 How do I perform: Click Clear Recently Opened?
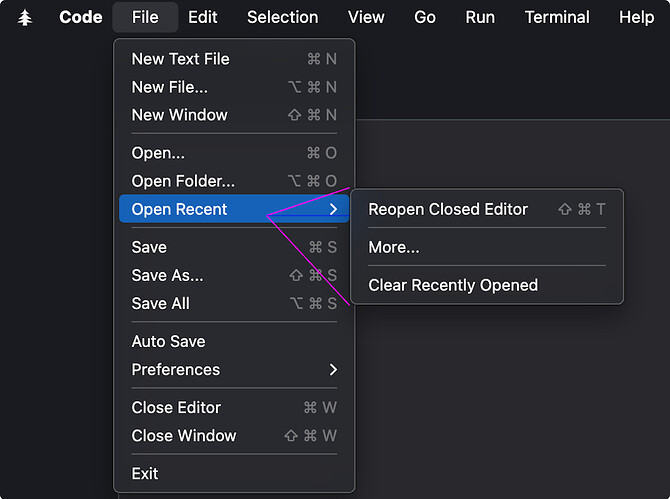coord(487,285)
